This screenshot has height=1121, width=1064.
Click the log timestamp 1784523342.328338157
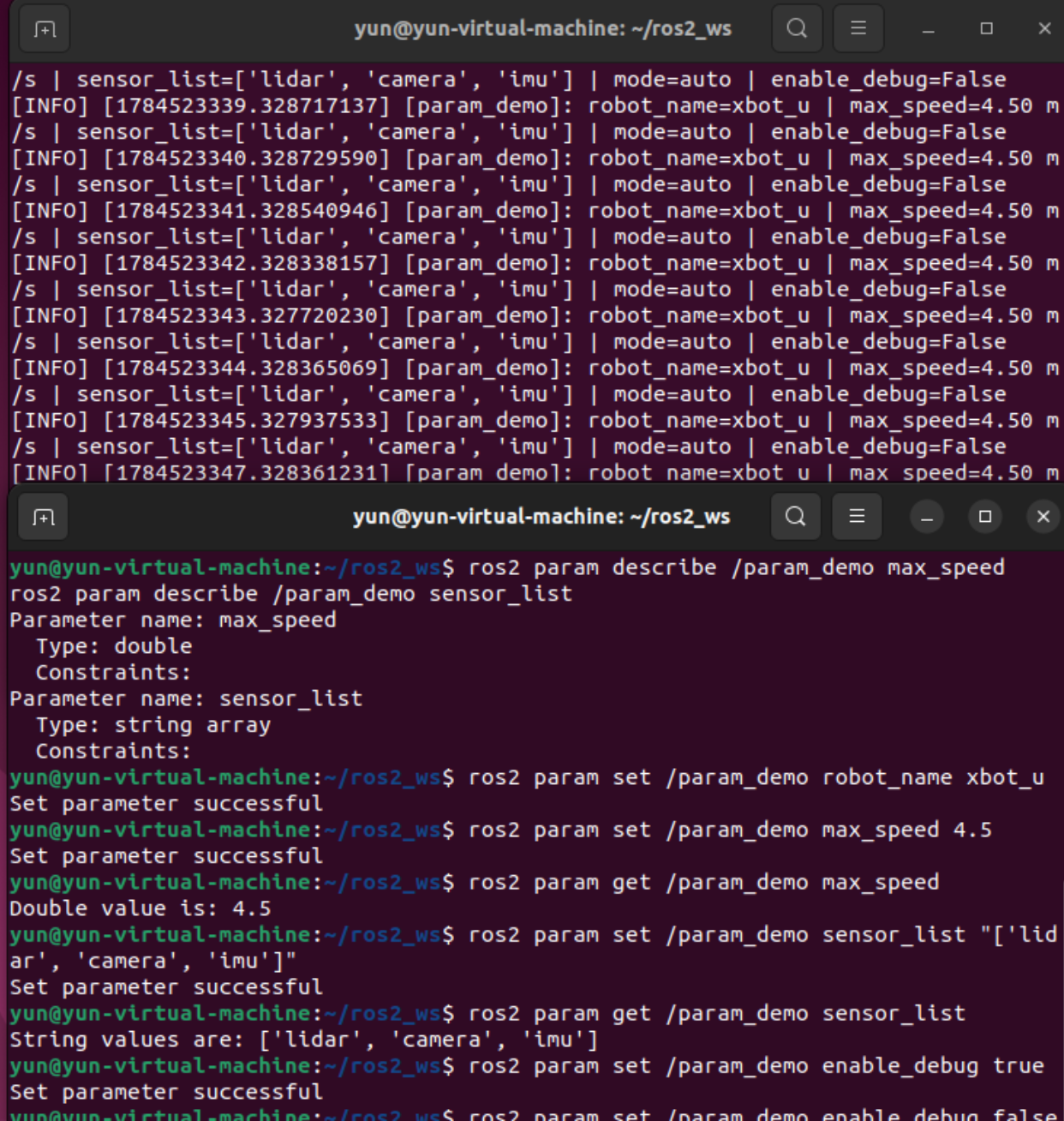[247, 263]
